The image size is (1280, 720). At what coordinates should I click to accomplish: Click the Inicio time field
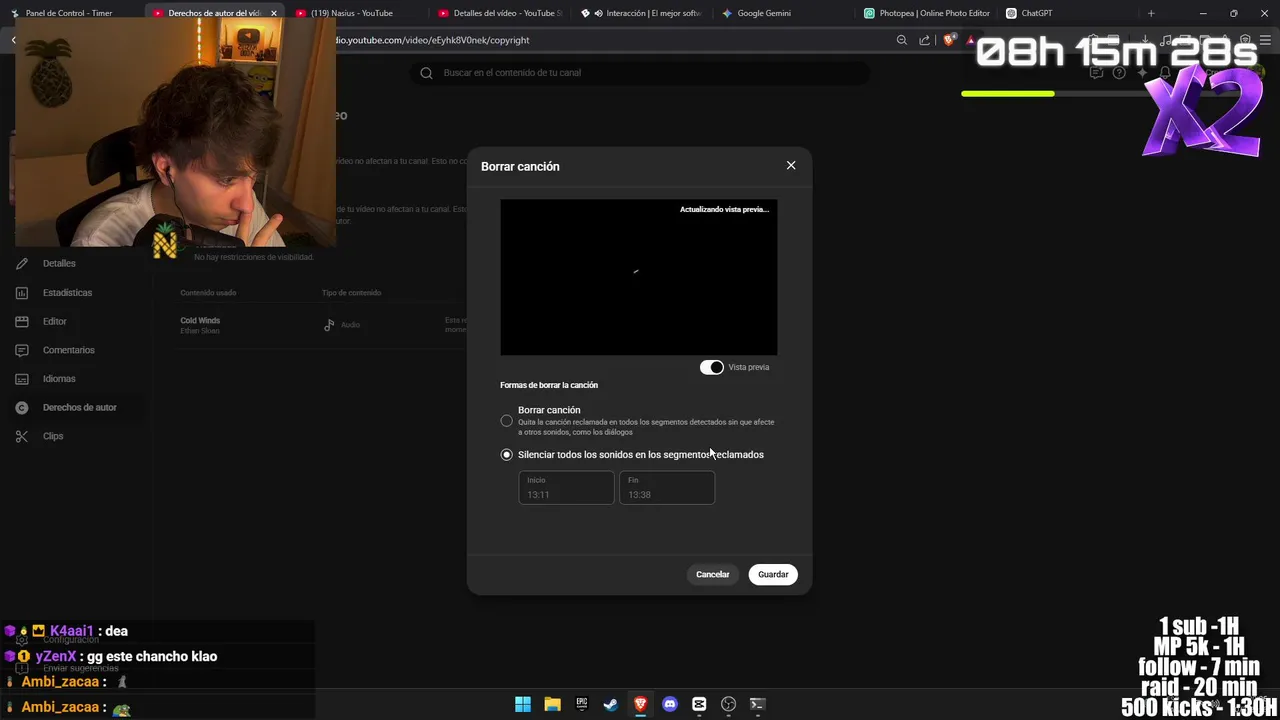coord(566,488)
